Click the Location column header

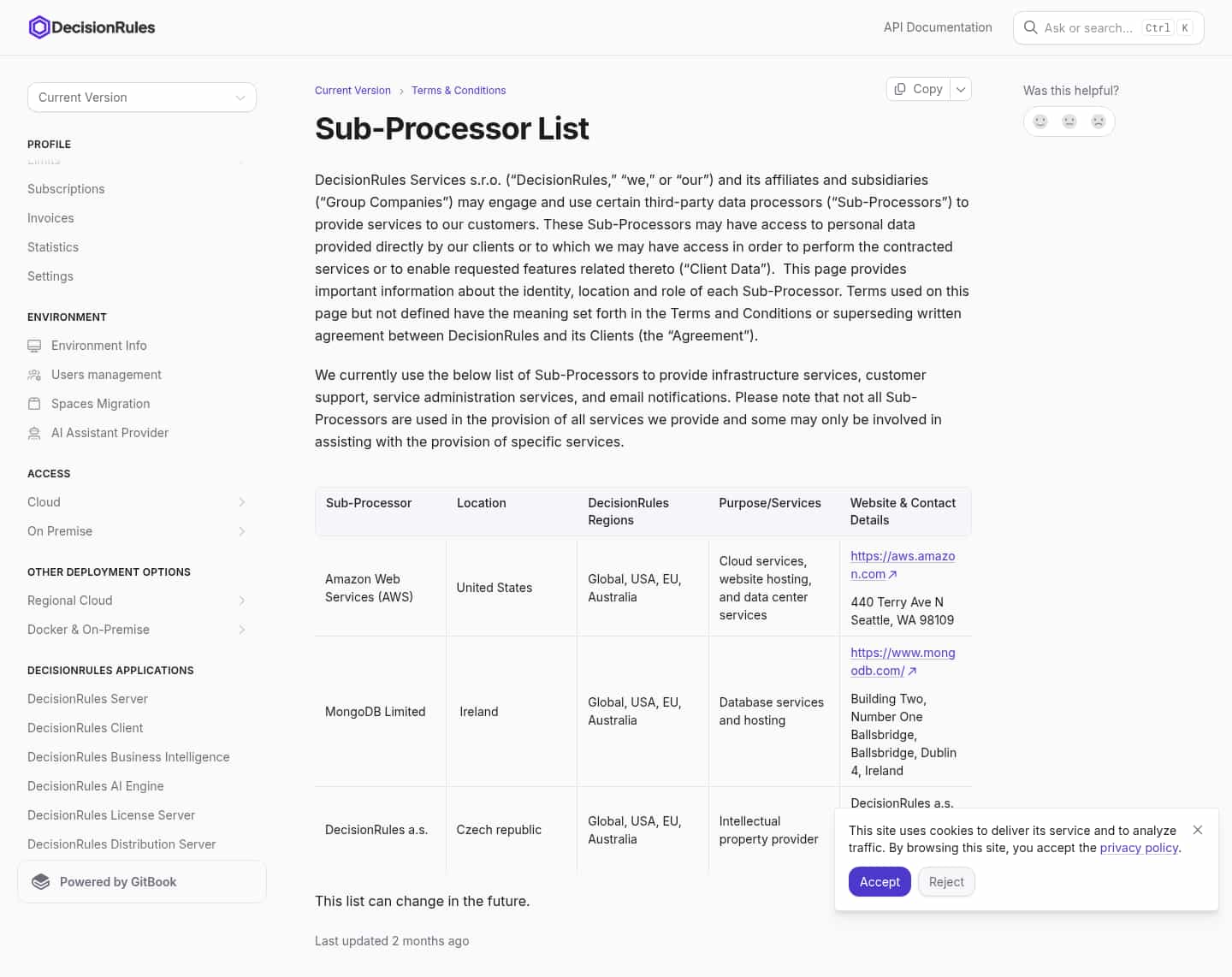(x=482, y=503)
